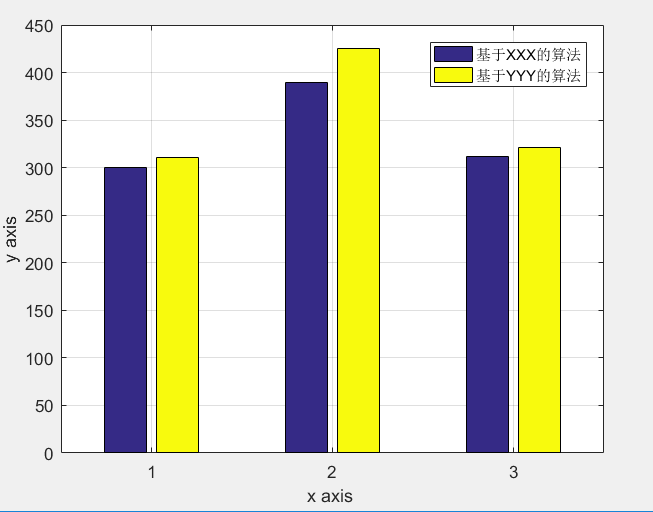653x512 pixels.
Task: Select the 'y axis' label
Action: pyautogui.click(x=11, y=239)
